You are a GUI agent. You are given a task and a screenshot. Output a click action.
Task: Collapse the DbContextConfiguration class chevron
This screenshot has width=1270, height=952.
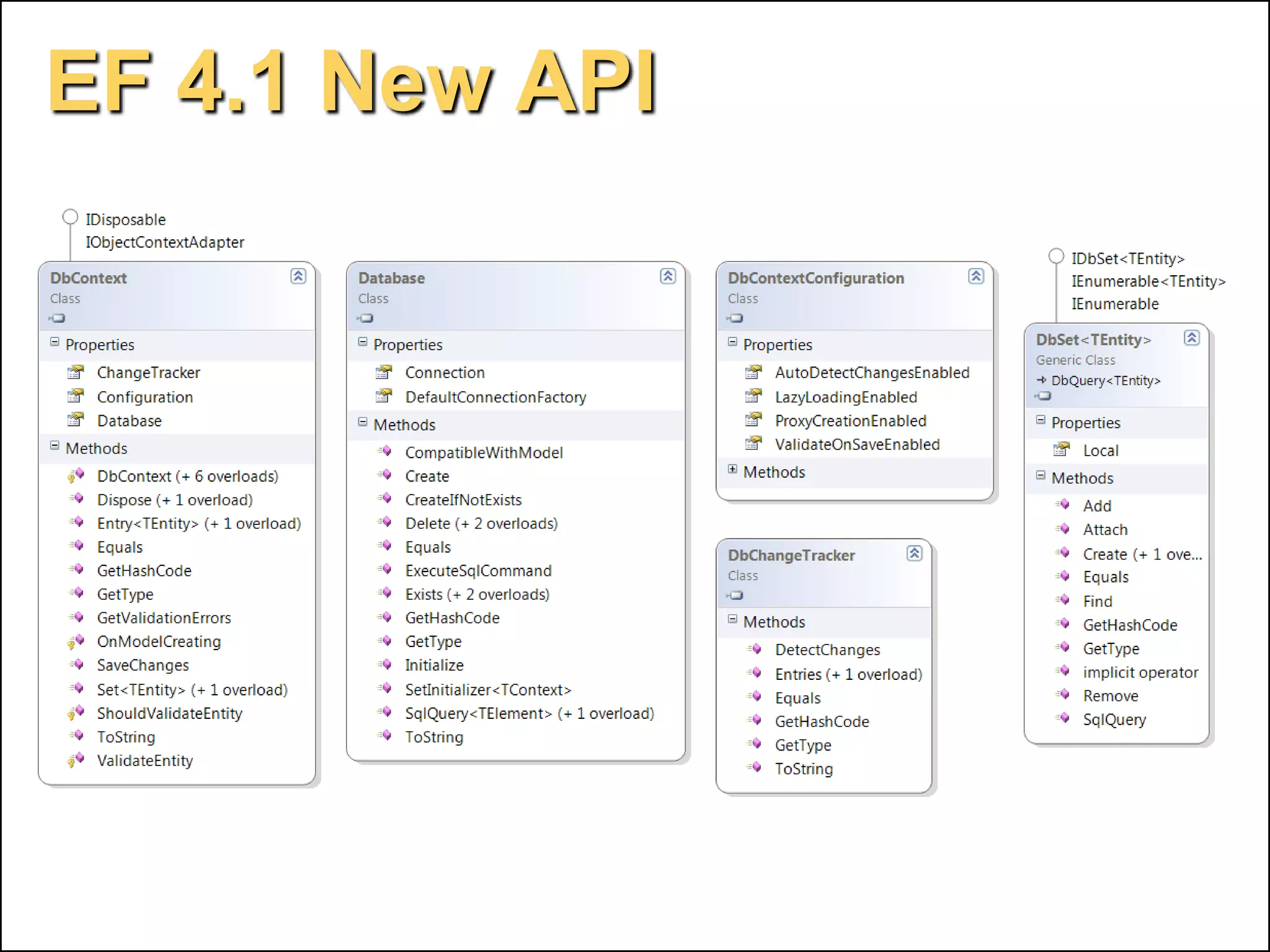coord(976,276)
